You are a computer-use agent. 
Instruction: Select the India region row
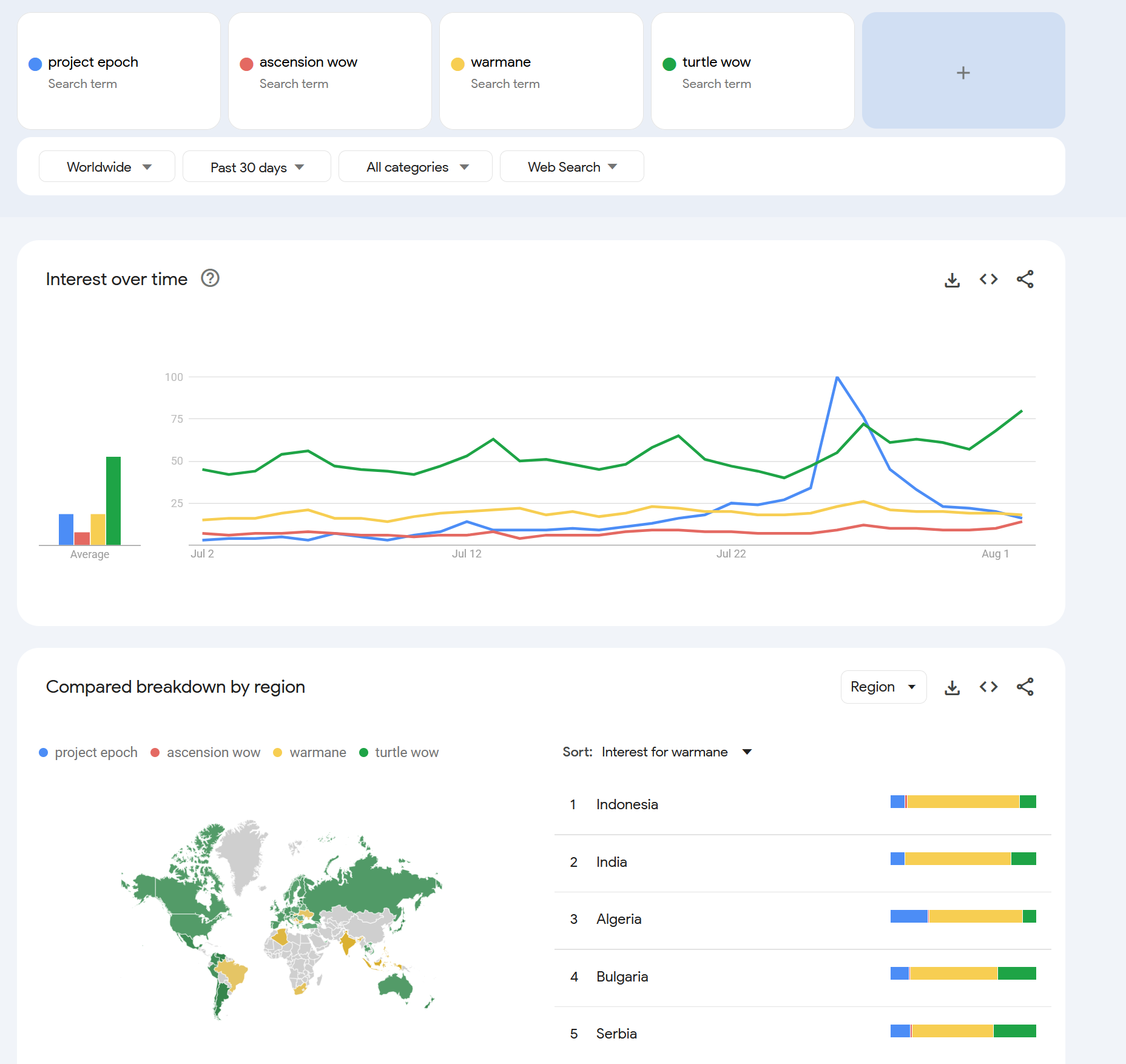803,862
